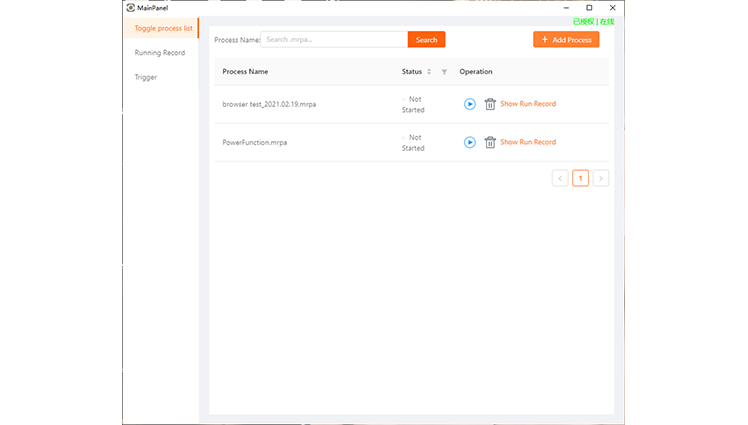Run the browser test_2021.02.19.mrpa process

pyautogui.click(x=470, y=104)
